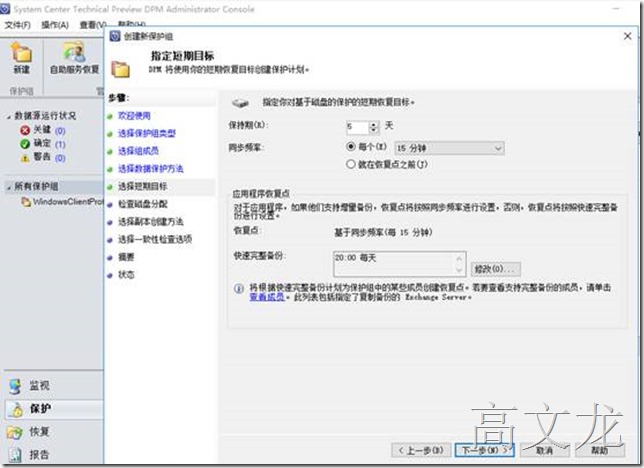Click the 帮助 help button

click(600, 450)
